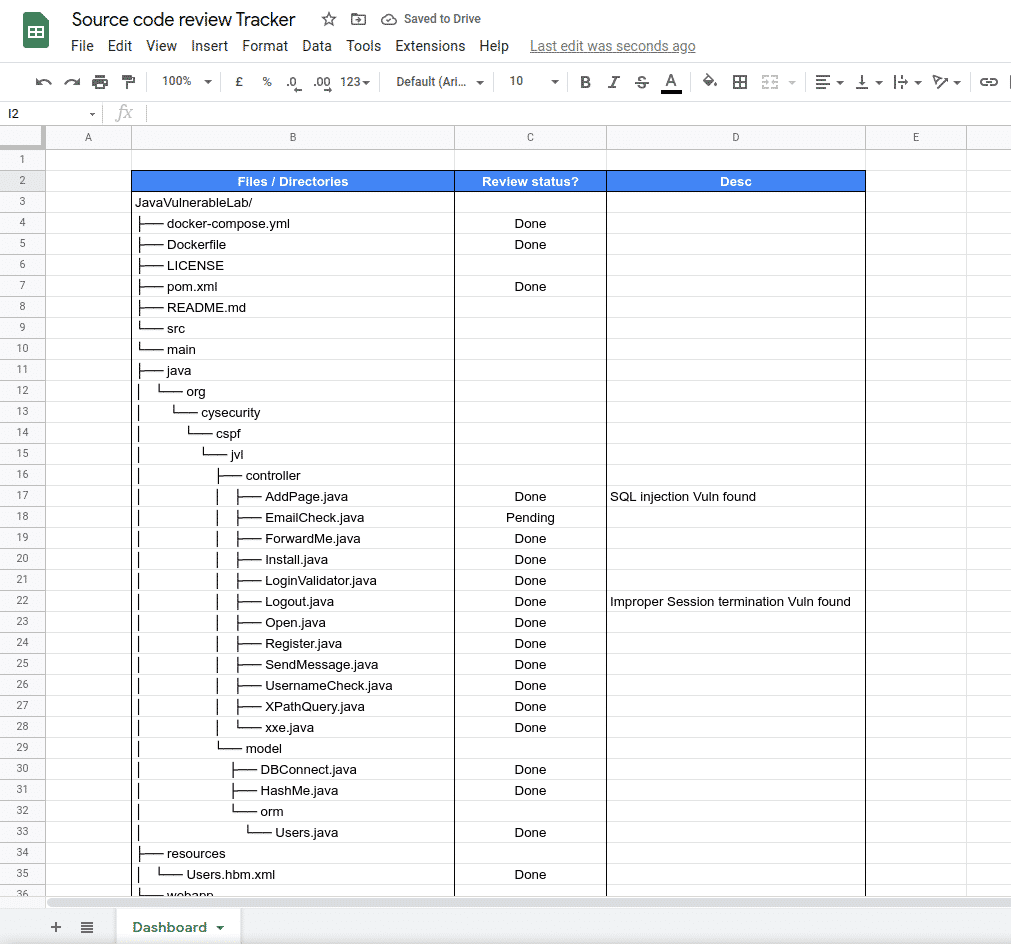Toggle italic formatting with the I icon
The height and width of the screenshot is (944, 1011).
613,82
